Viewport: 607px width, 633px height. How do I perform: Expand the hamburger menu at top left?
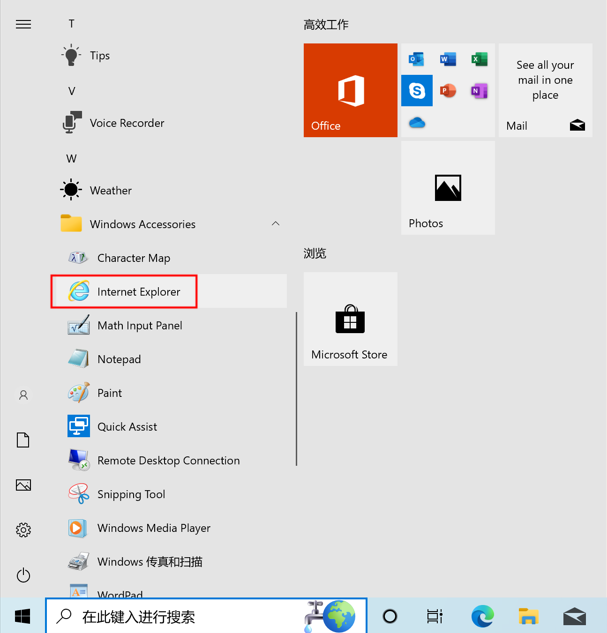pyautogui.click(x=23, y=24)
